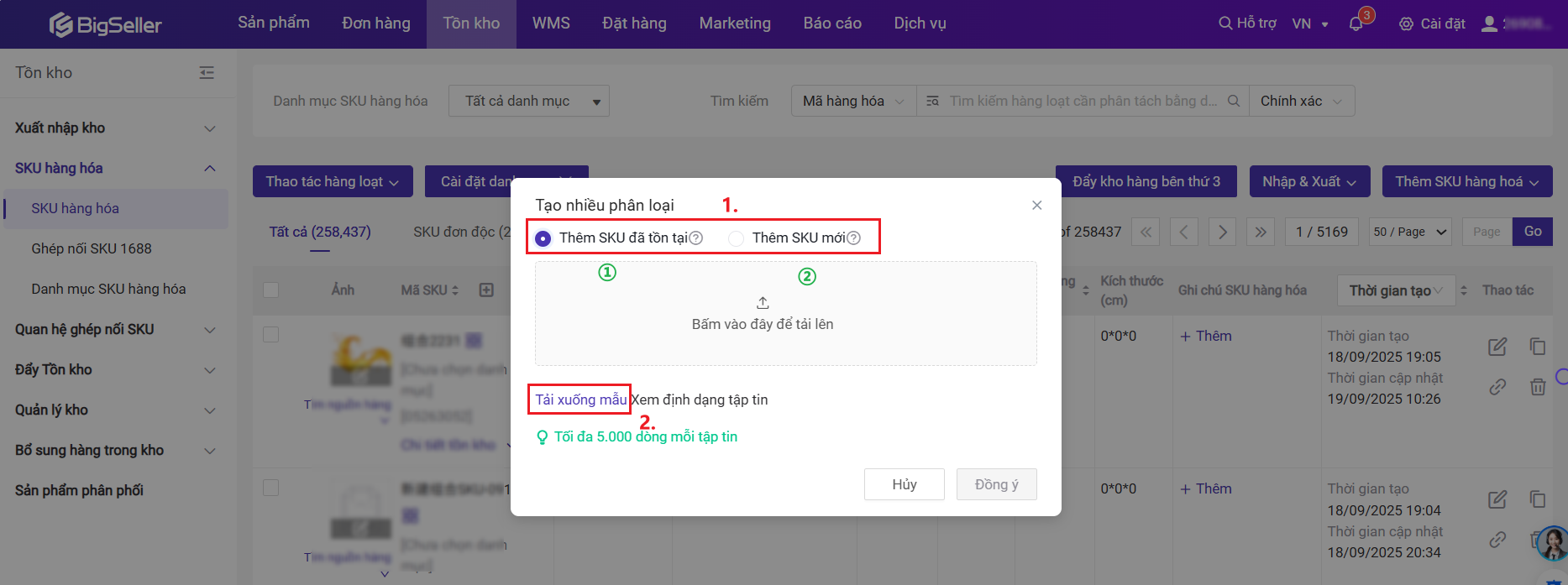Image resolution: width=1568 pixels, height=585 pixels.
Task: Check the select-all checkbox in table header
Action: tap(270, 290)
